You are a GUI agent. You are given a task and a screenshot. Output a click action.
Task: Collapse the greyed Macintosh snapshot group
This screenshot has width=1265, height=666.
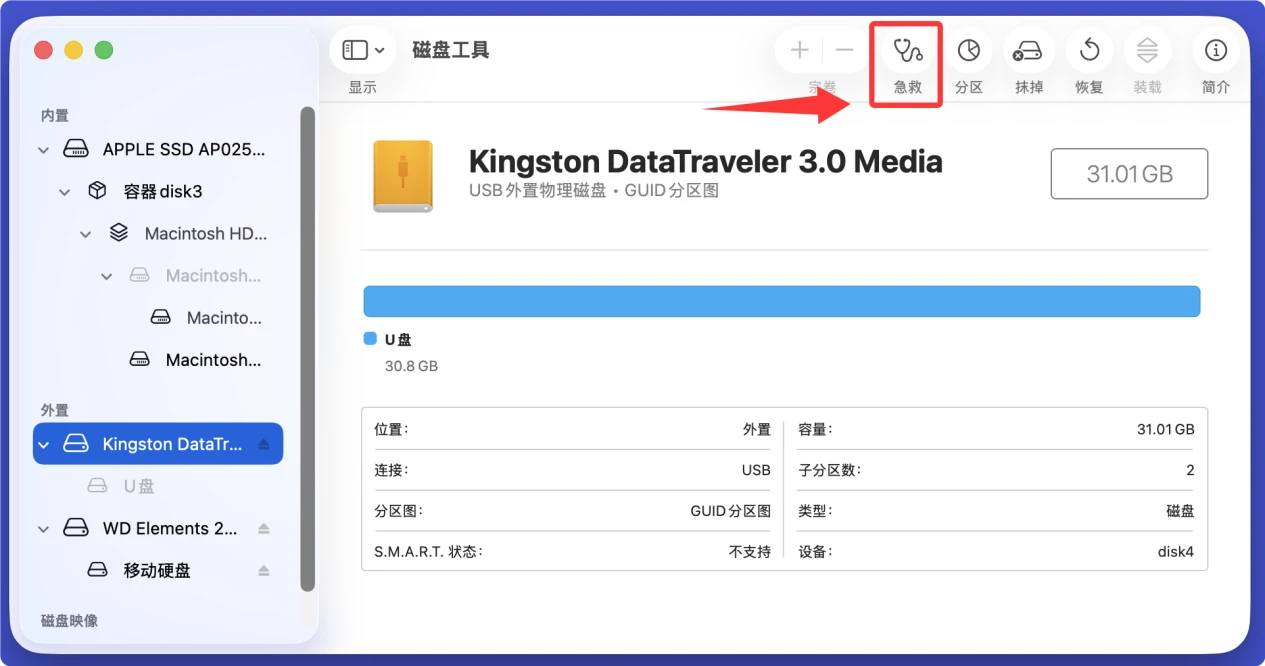tap(106, 276)
